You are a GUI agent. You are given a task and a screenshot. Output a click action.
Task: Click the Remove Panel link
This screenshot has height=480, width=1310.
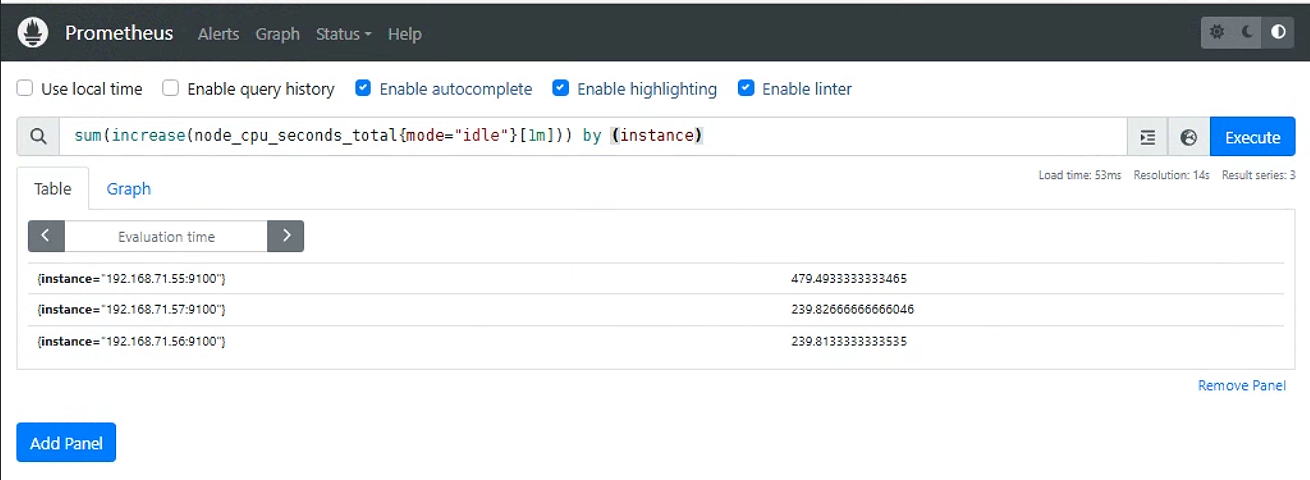[1242, 385]
